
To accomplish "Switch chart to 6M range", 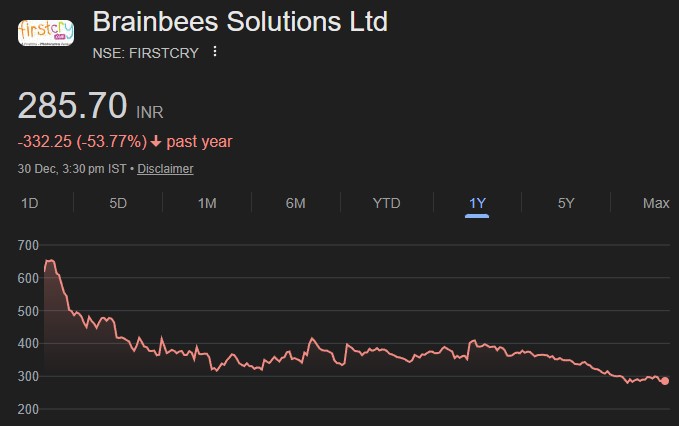I will click(x=295, y=203).
